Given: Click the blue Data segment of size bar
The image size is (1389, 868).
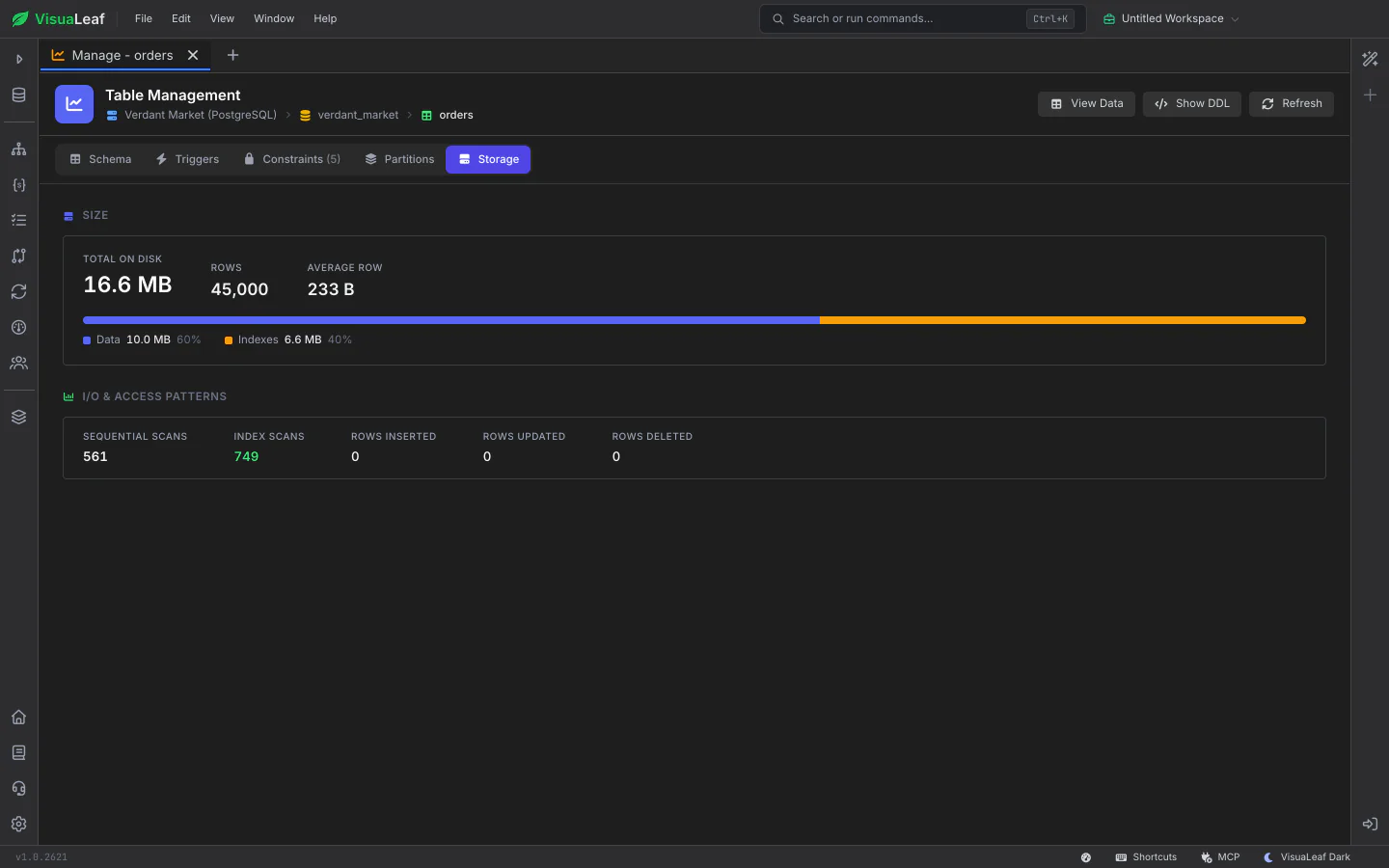Looking at the screenshot, I should pos(451,320).
